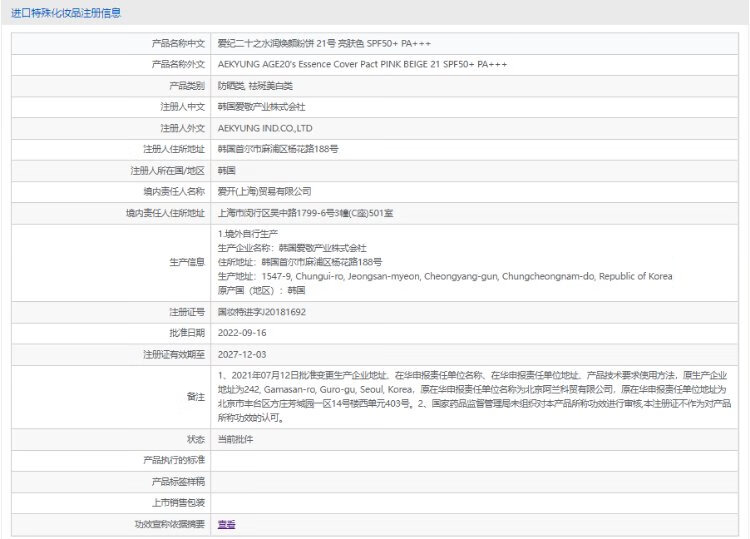Click the 备注 remarks paragraph text
Screen dimensions: 750x539
[x=470, y=397]
